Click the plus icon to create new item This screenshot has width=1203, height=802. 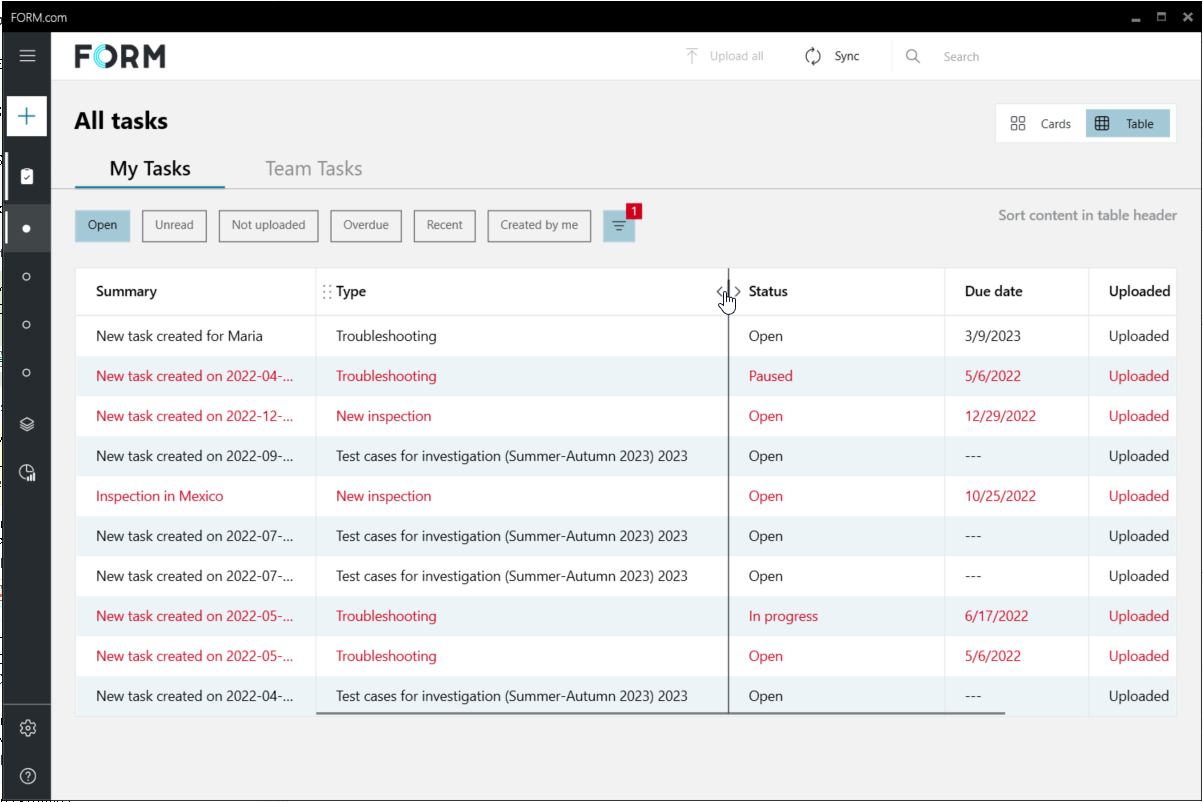coord(27,115)
